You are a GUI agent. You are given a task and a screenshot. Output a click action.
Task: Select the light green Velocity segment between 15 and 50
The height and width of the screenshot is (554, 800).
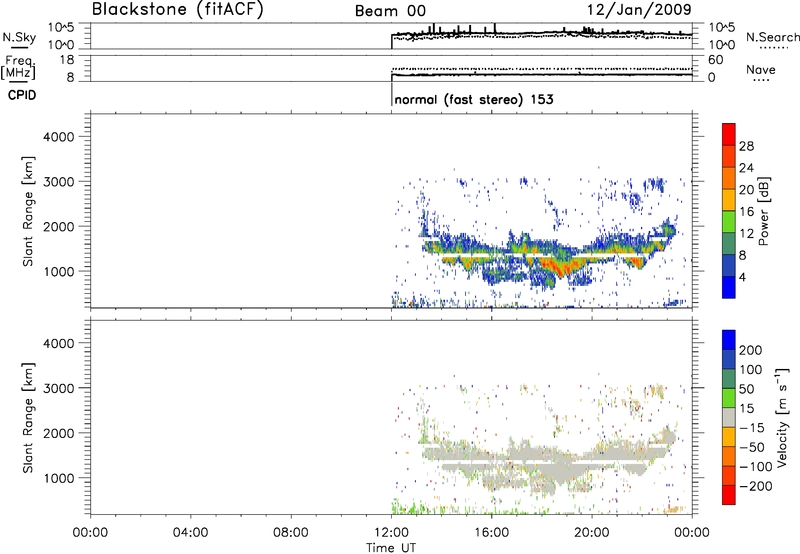[x=729, y=398]
